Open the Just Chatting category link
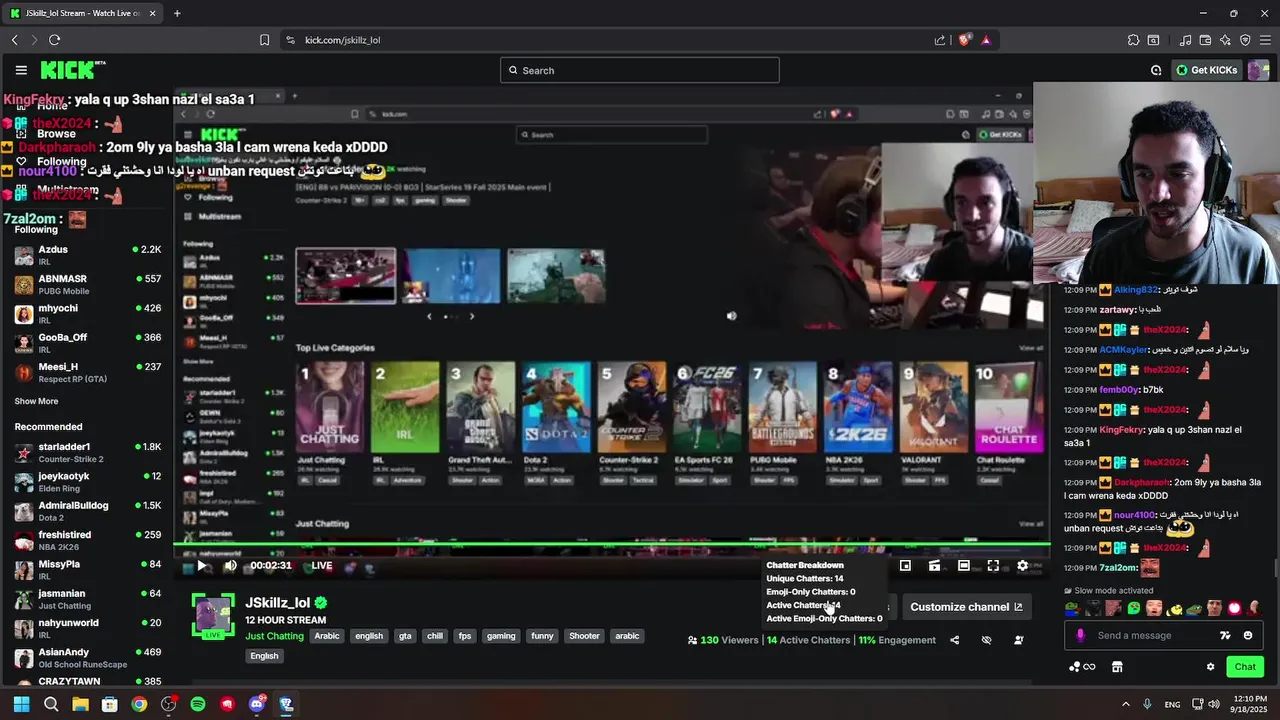This screenshot has width=1280, height=720. pos(274,636)
